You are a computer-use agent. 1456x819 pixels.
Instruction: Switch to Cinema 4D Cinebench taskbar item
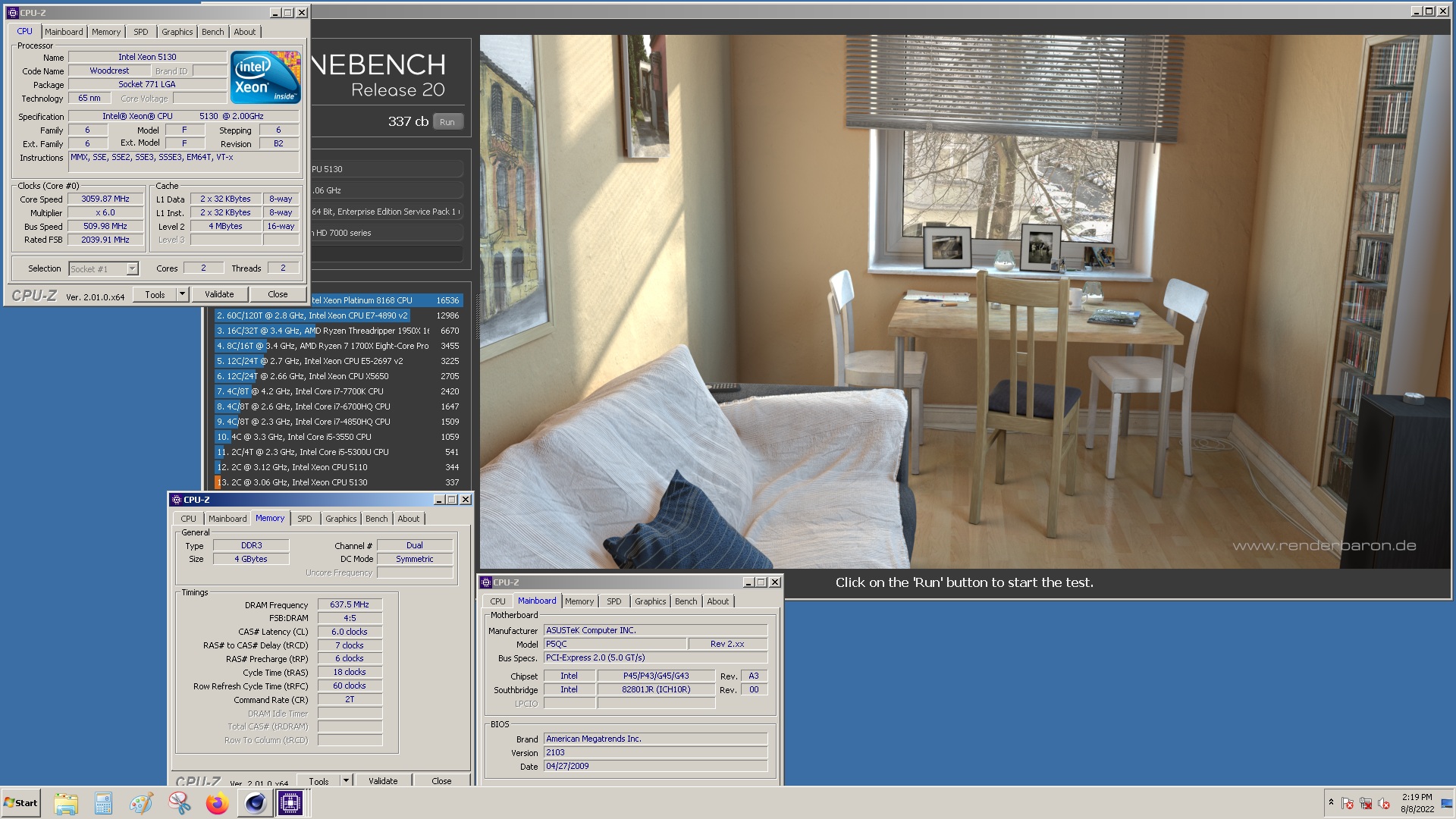(x=254, y=803)
